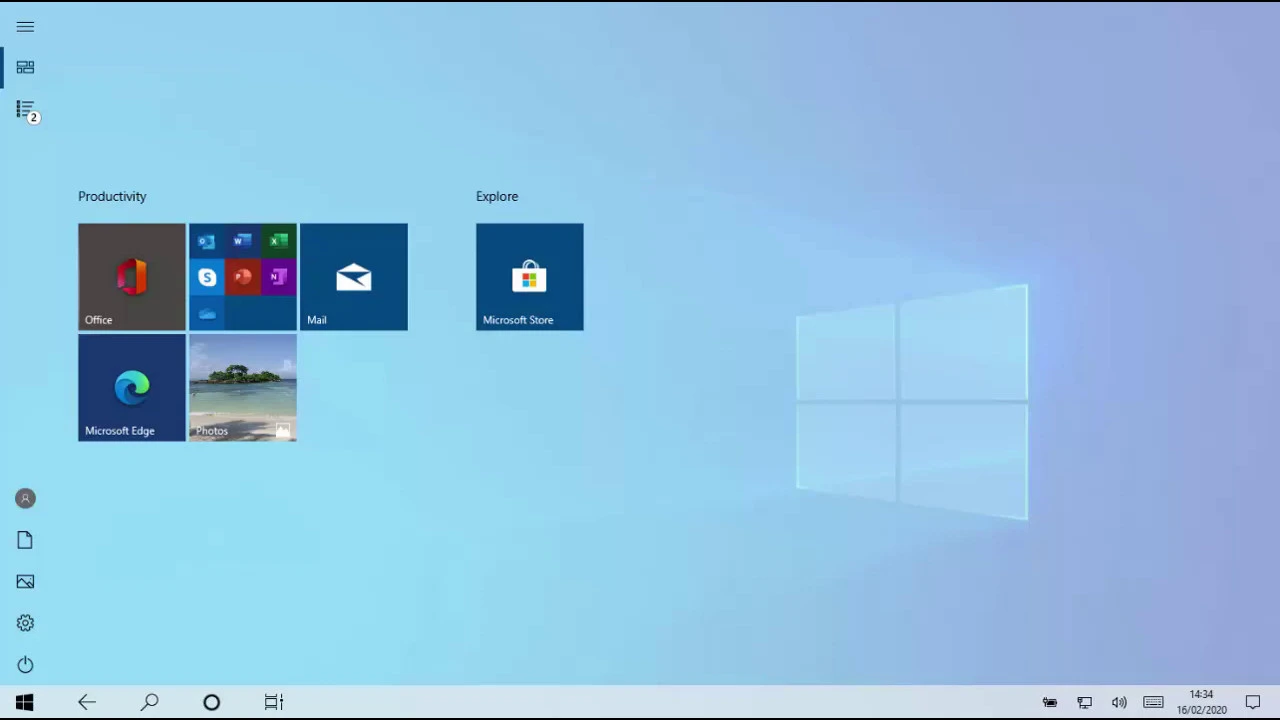
Task: Open Task View on the taskbar
Action: point(273,702)
